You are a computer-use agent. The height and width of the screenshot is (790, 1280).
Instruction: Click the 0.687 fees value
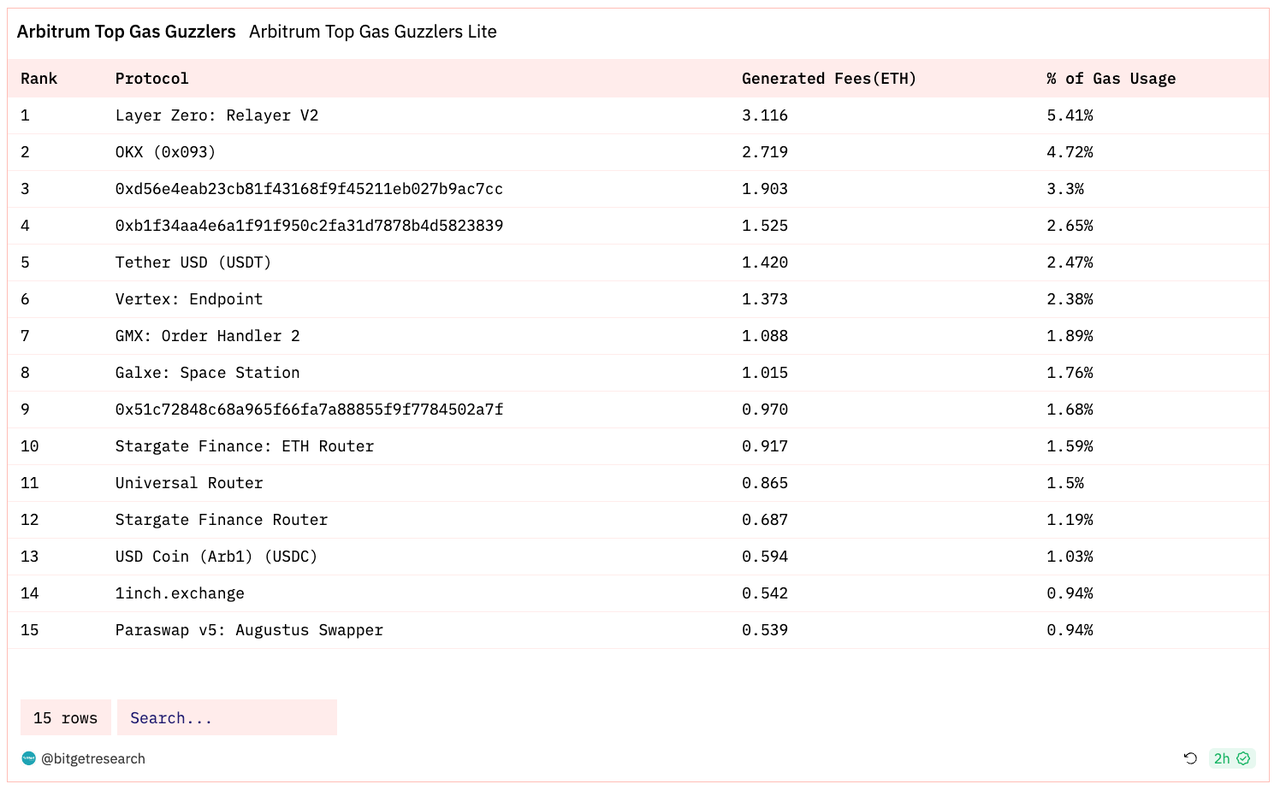[x=765, y=520]
